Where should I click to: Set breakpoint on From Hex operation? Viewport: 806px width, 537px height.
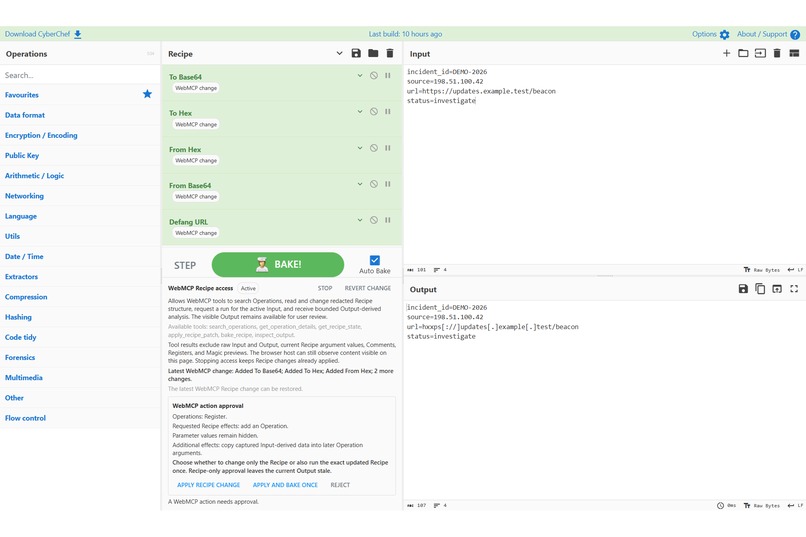[x=388, y=148]
